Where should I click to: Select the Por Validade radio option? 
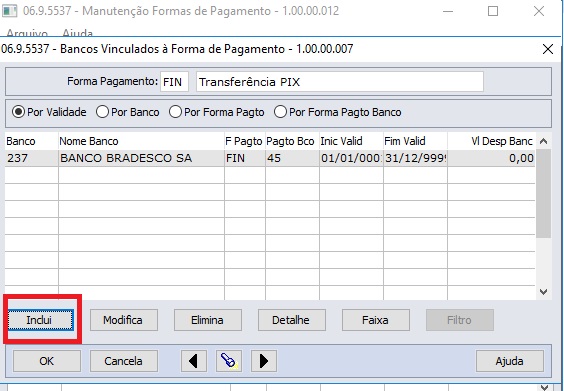(x=49, y=112)
